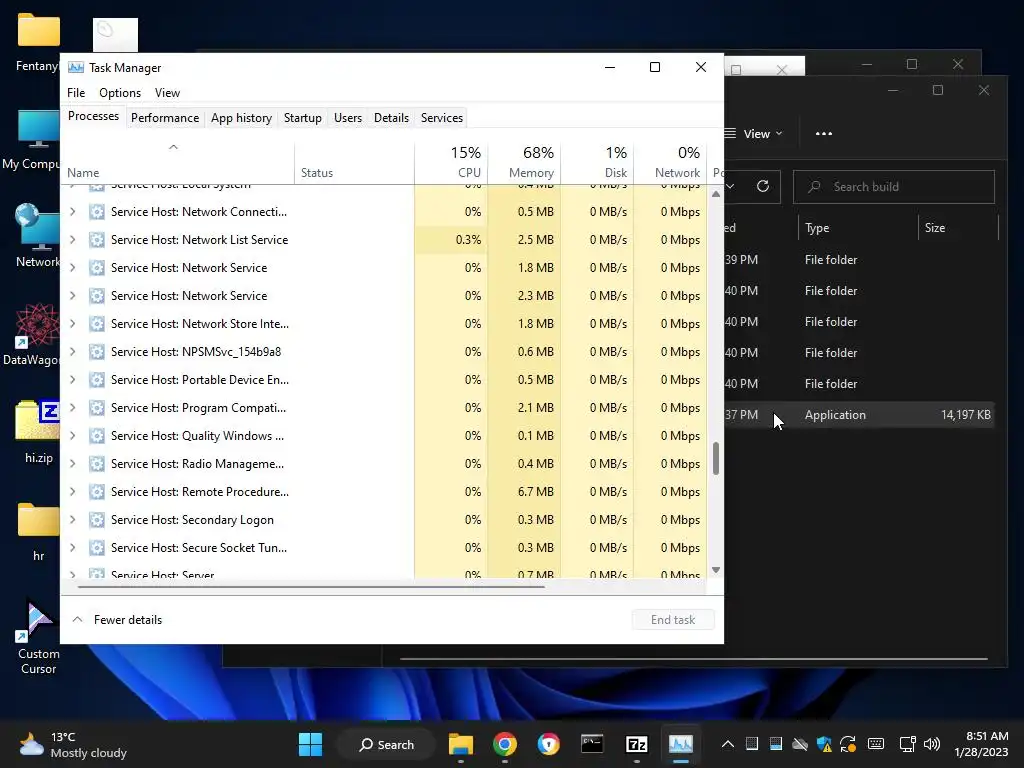Expand Service Host: Portable Device En... row
This screenshot has height=768, width=1024.
click(x=72, y=379)
